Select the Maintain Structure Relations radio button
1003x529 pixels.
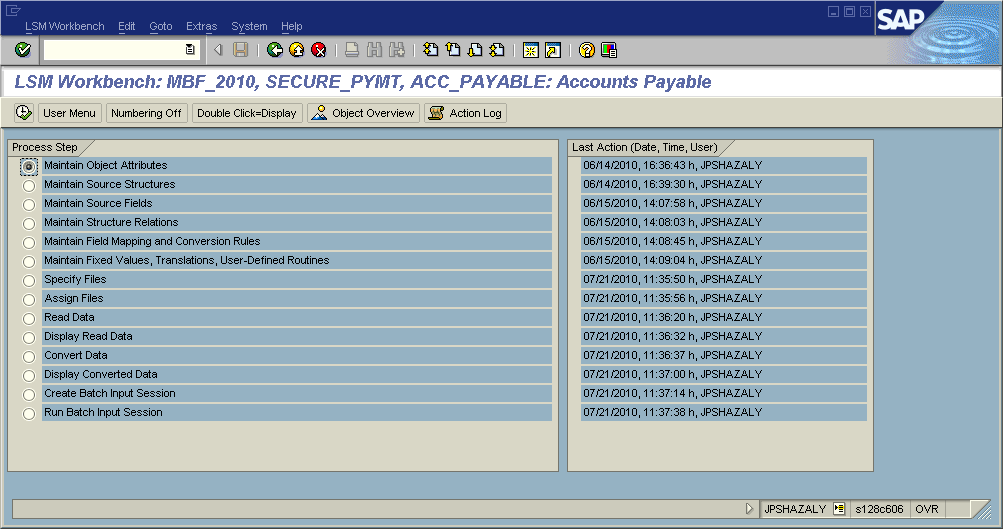pyautogui.click(x=29, y=224)
